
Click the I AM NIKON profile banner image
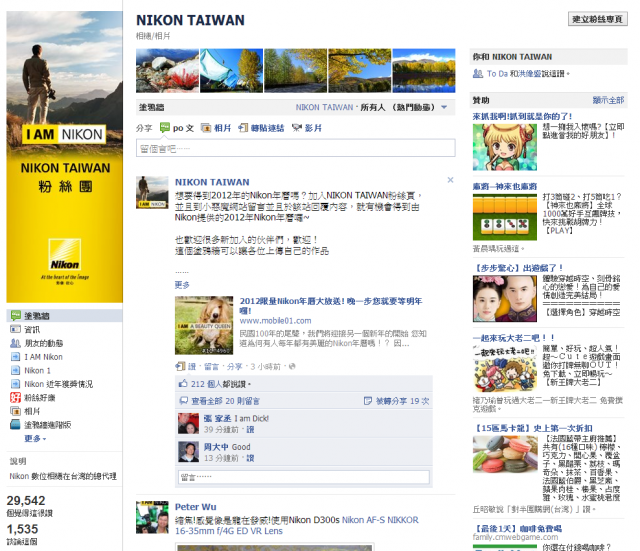pyautogui.click(x=64, y=157)
